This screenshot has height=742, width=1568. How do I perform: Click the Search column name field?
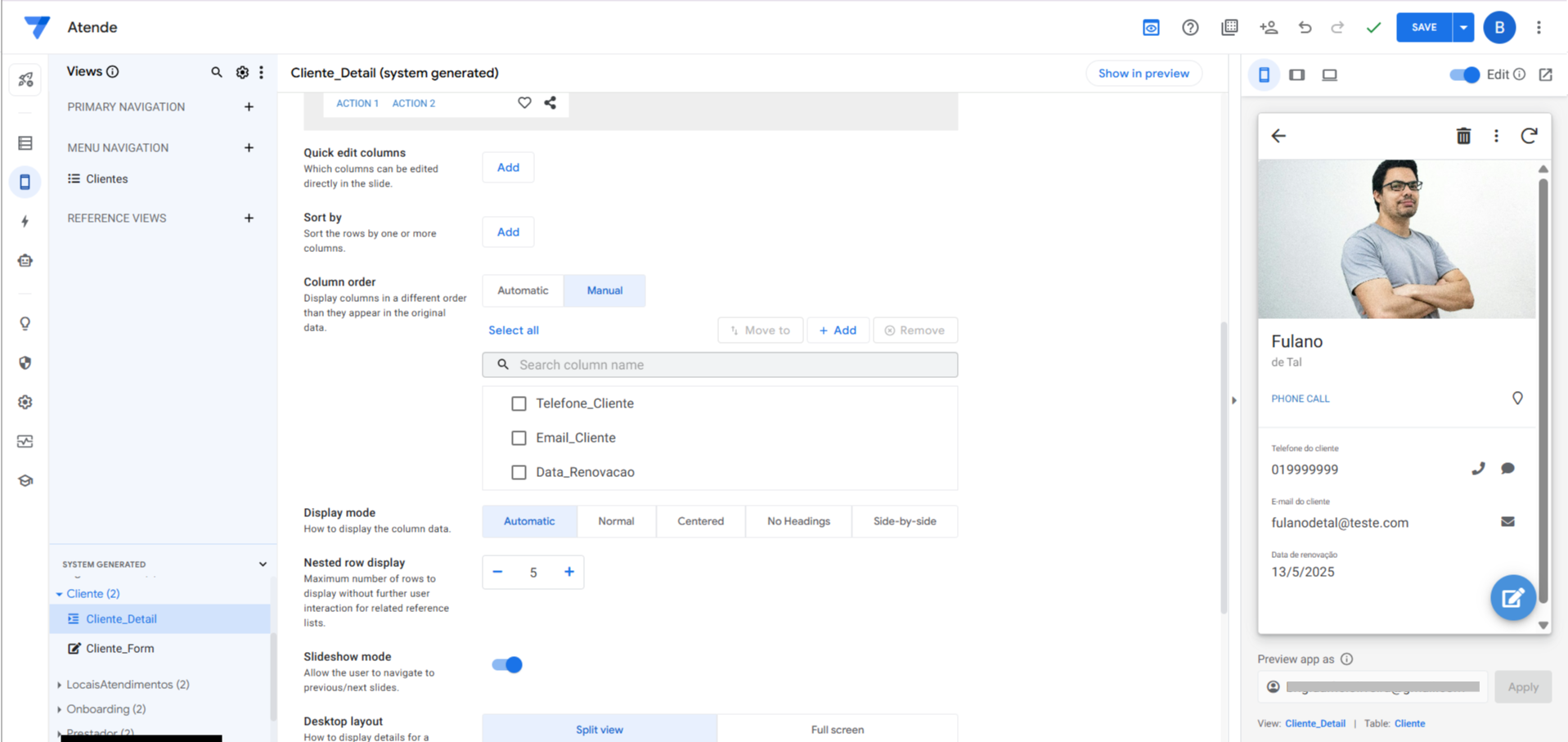click(x=720, y=365)
